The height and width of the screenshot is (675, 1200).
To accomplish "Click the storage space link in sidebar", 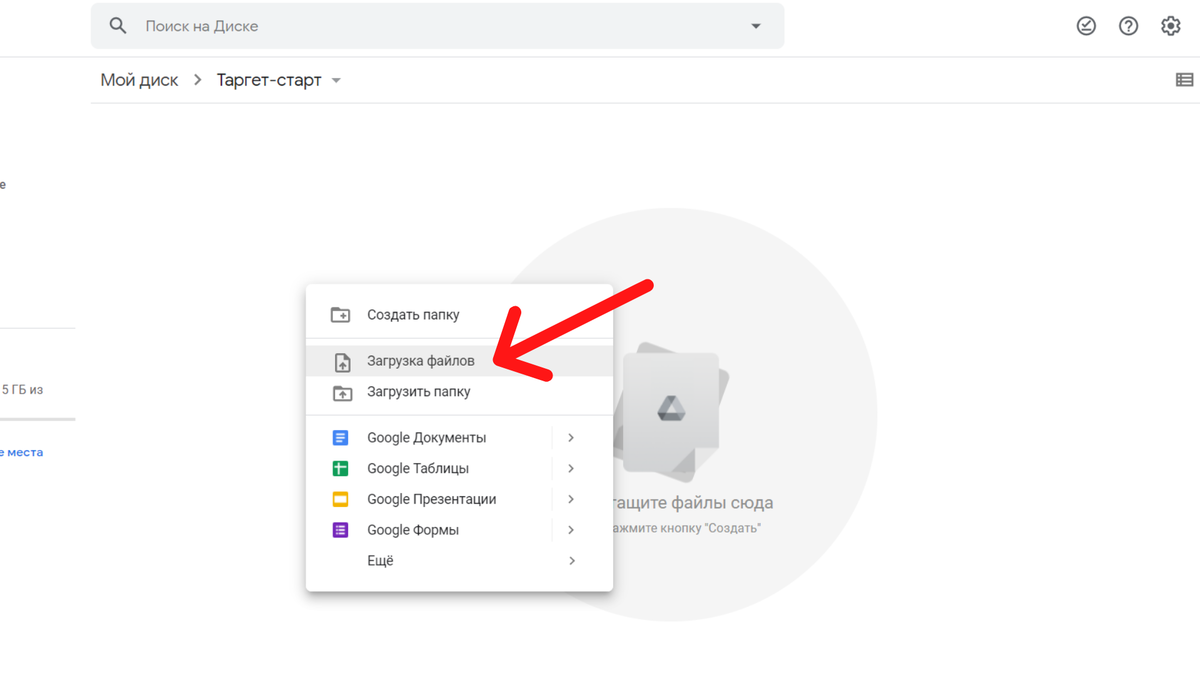I will tap(22, 453).
